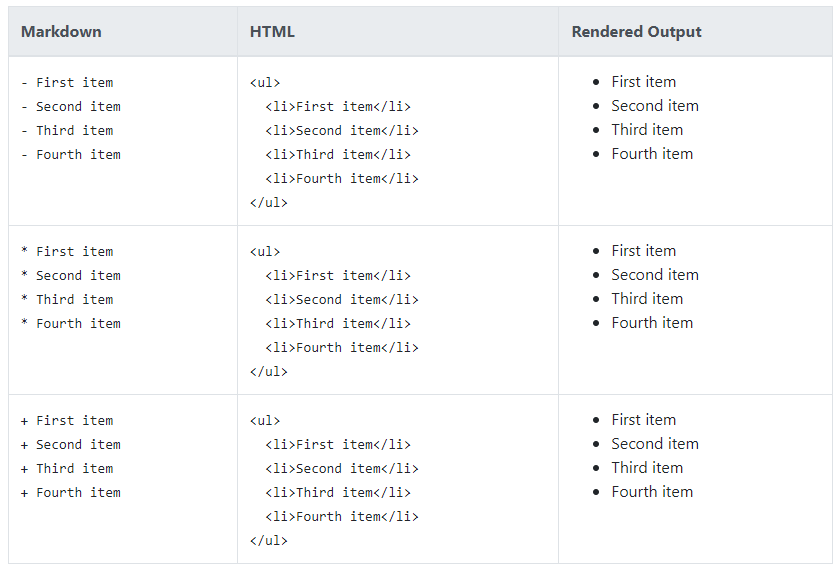Click rendered 'Fourth item' bullet in the plus-list row
The height and width of the screenshot is (564, 838).
point(652,492)
